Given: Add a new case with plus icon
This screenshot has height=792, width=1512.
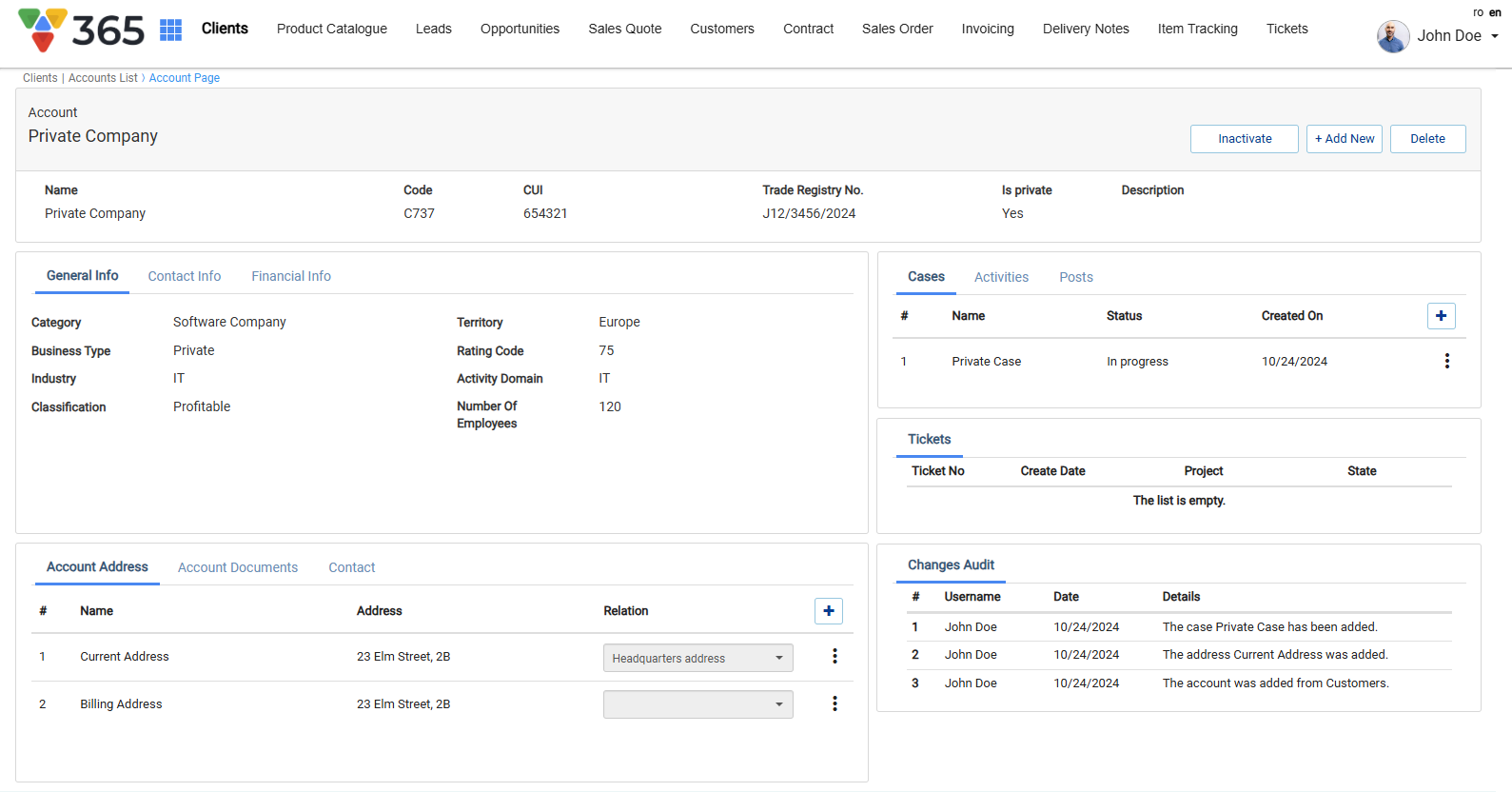Looking at the screenshot, I should click(1441, 316).
